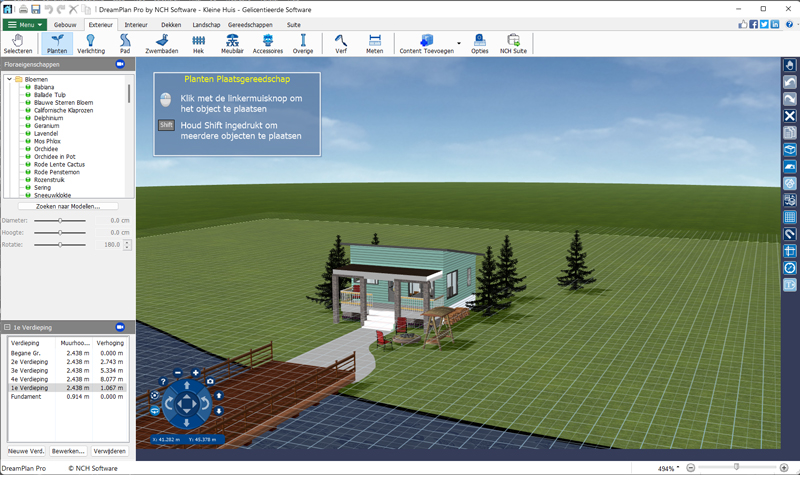Toggle video help in 1e Verdieping panel header
Screen dimensions: 800x486
(x=120, y=327)
